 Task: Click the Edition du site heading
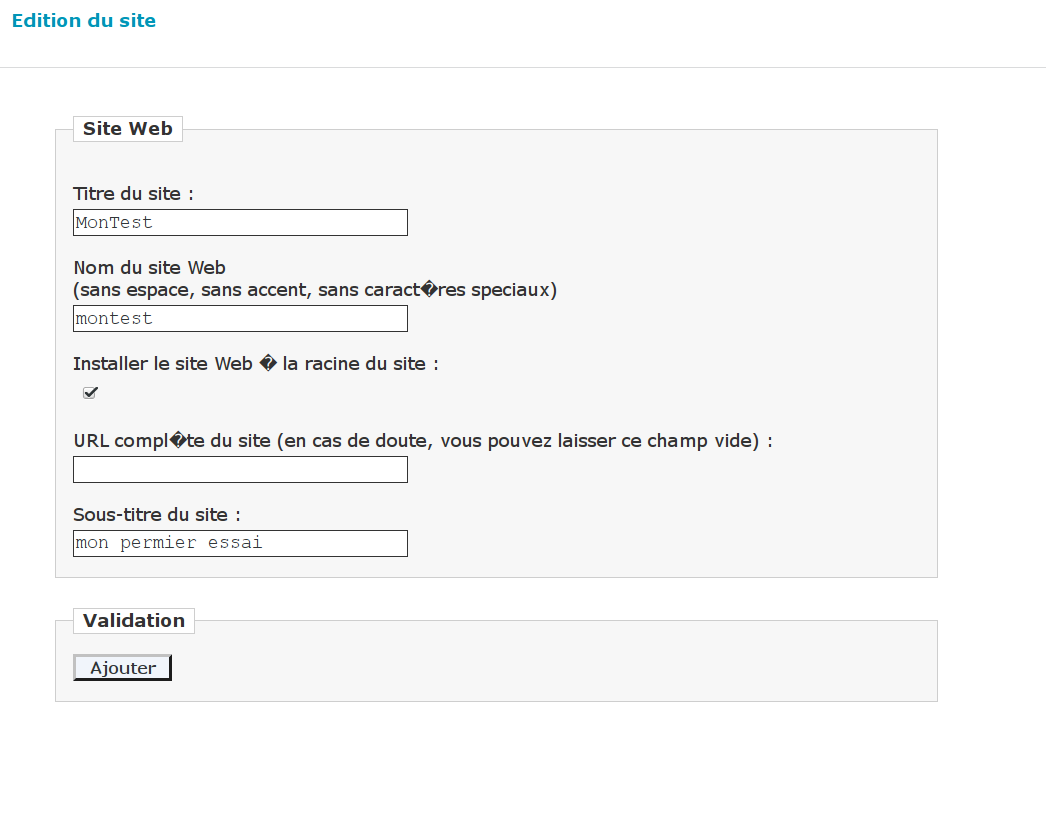[84, 20]
